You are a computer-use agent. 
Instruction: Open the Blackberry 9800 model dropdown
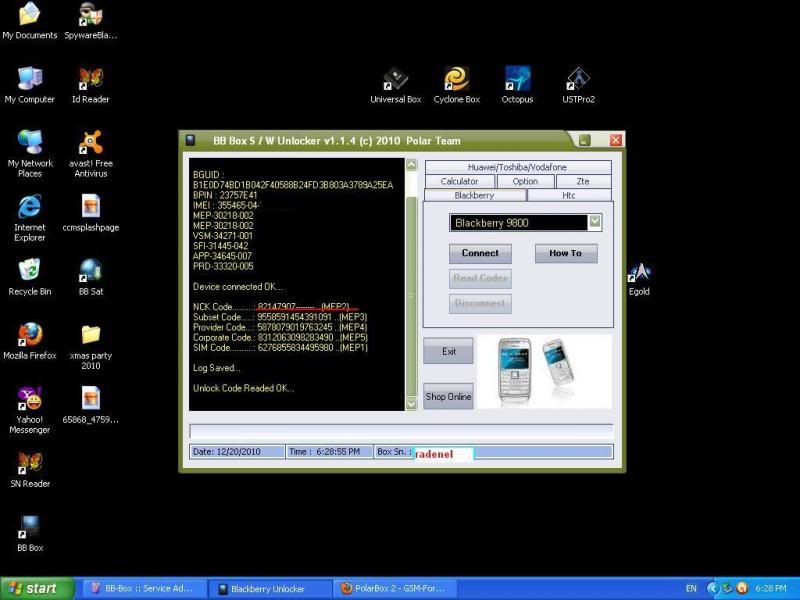pyautogui.click(x=595, y=222)
